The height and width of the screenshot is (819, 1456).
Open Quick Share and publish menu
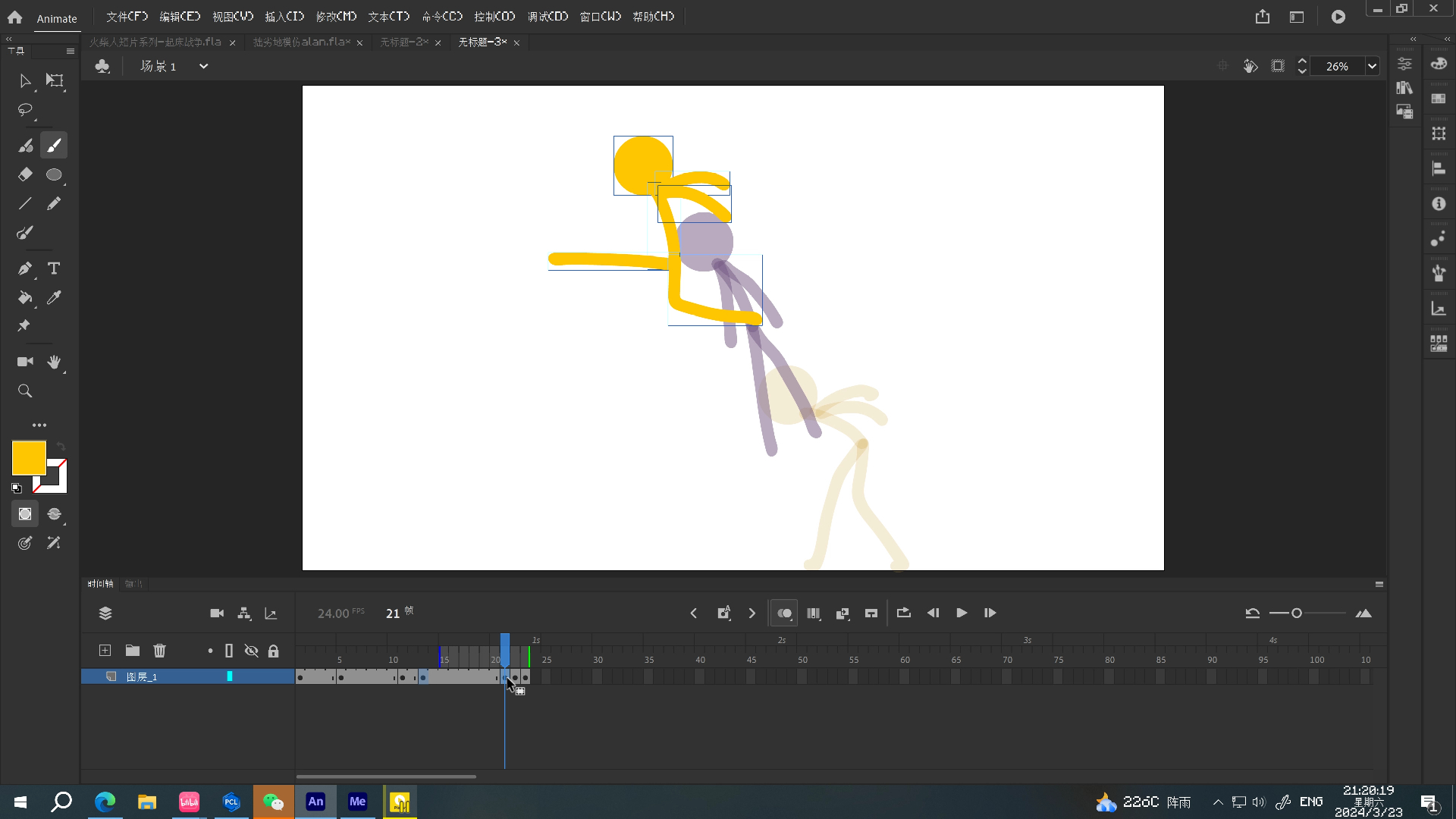point(1262,17)
